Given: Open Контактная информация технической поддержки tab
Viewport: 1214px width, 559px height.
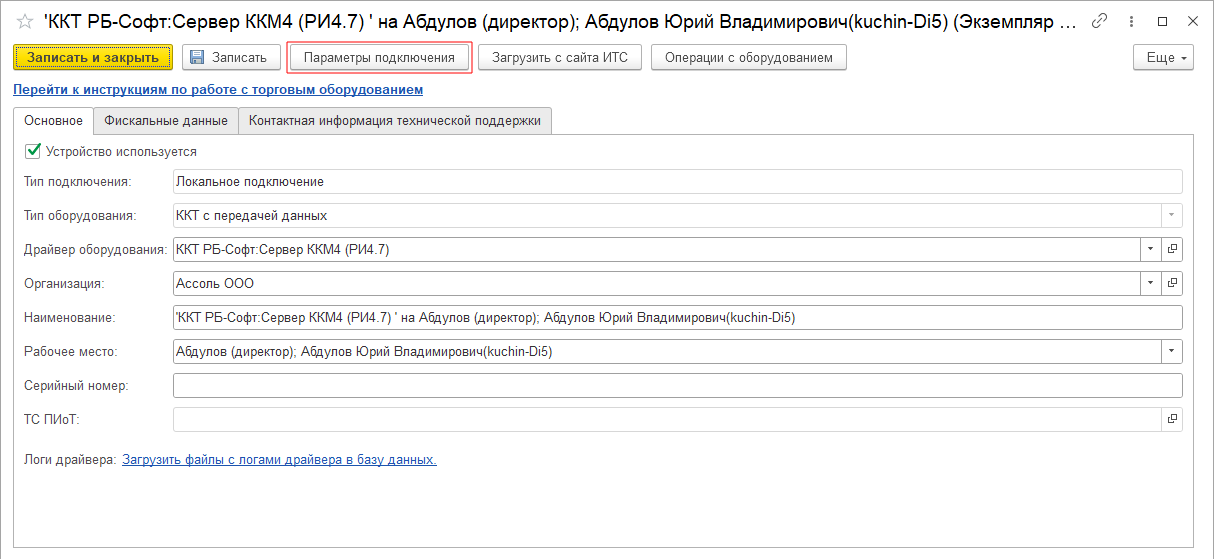Looking at the screenshot, I should 395,121.
